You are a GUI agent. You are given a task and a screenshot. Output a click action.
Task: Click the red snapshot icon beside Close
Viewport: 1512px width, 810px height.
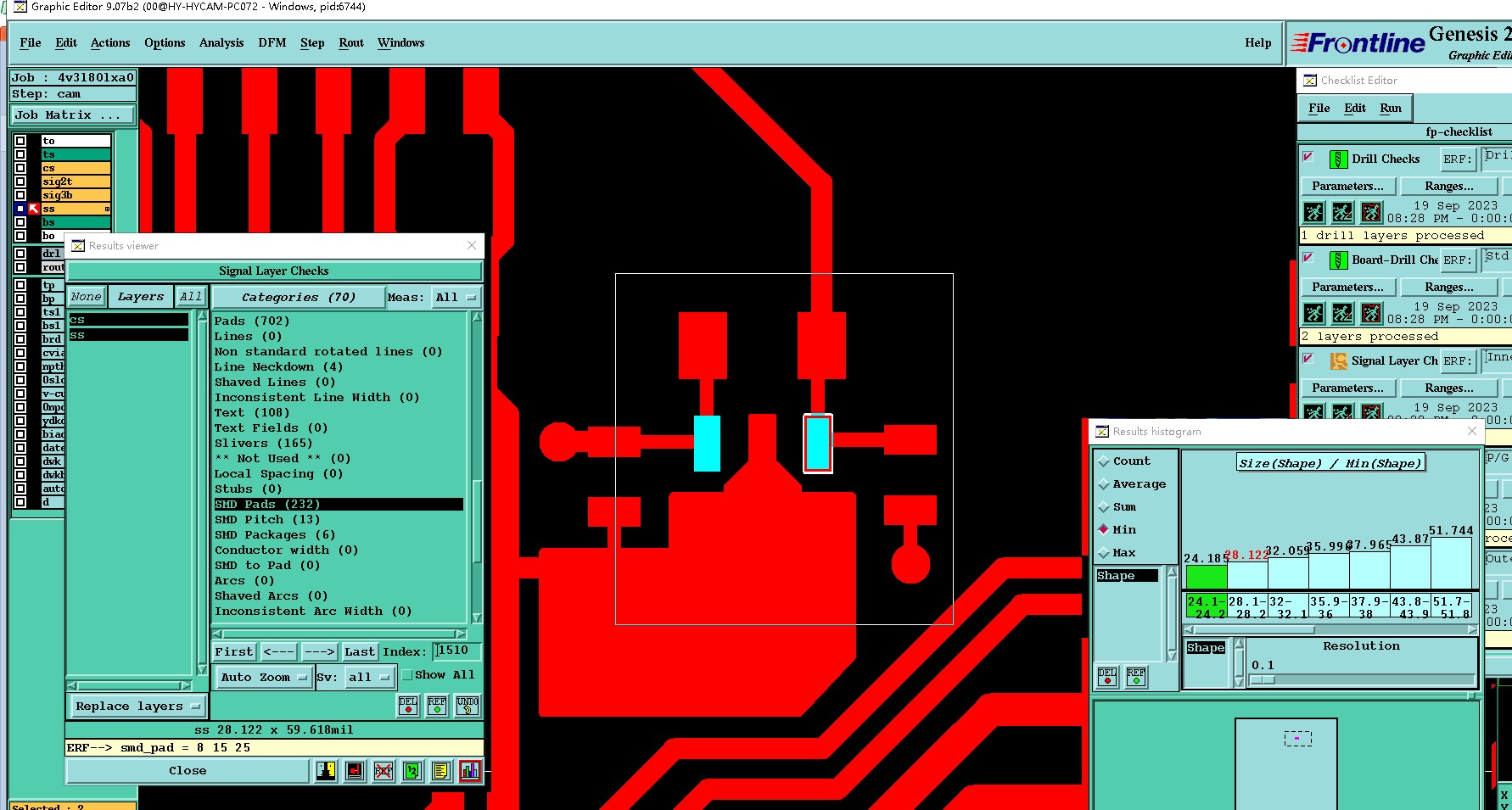355,770
